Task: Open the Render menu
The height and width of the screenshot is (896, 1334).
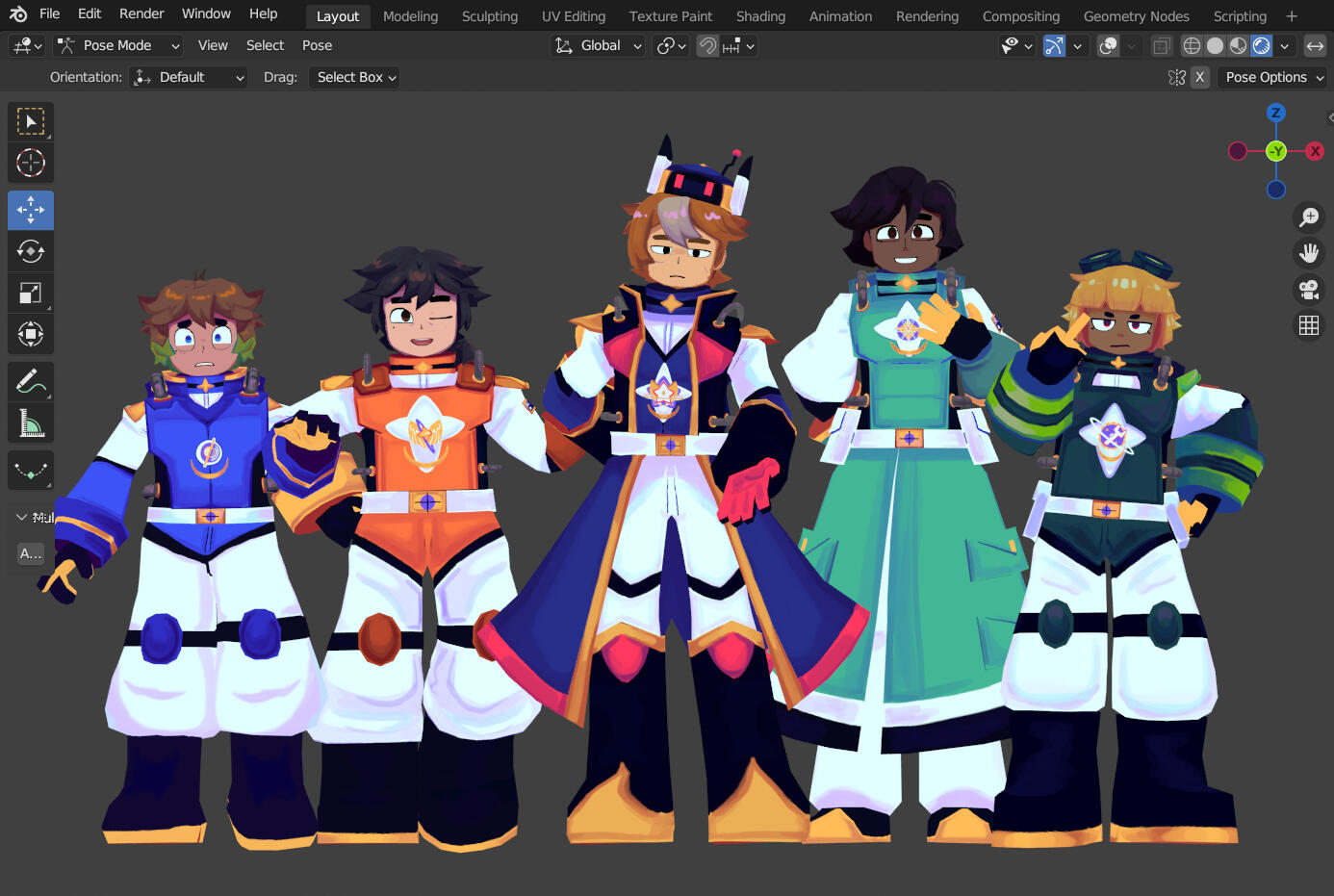Action: 141,13
